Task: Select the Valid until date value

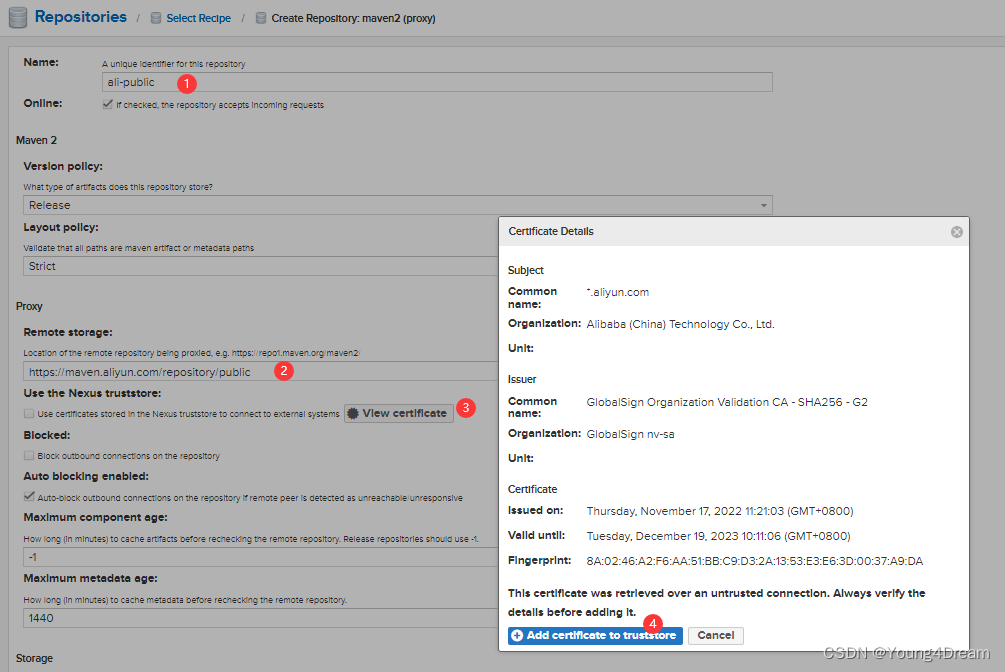Action: pos(718,536)
